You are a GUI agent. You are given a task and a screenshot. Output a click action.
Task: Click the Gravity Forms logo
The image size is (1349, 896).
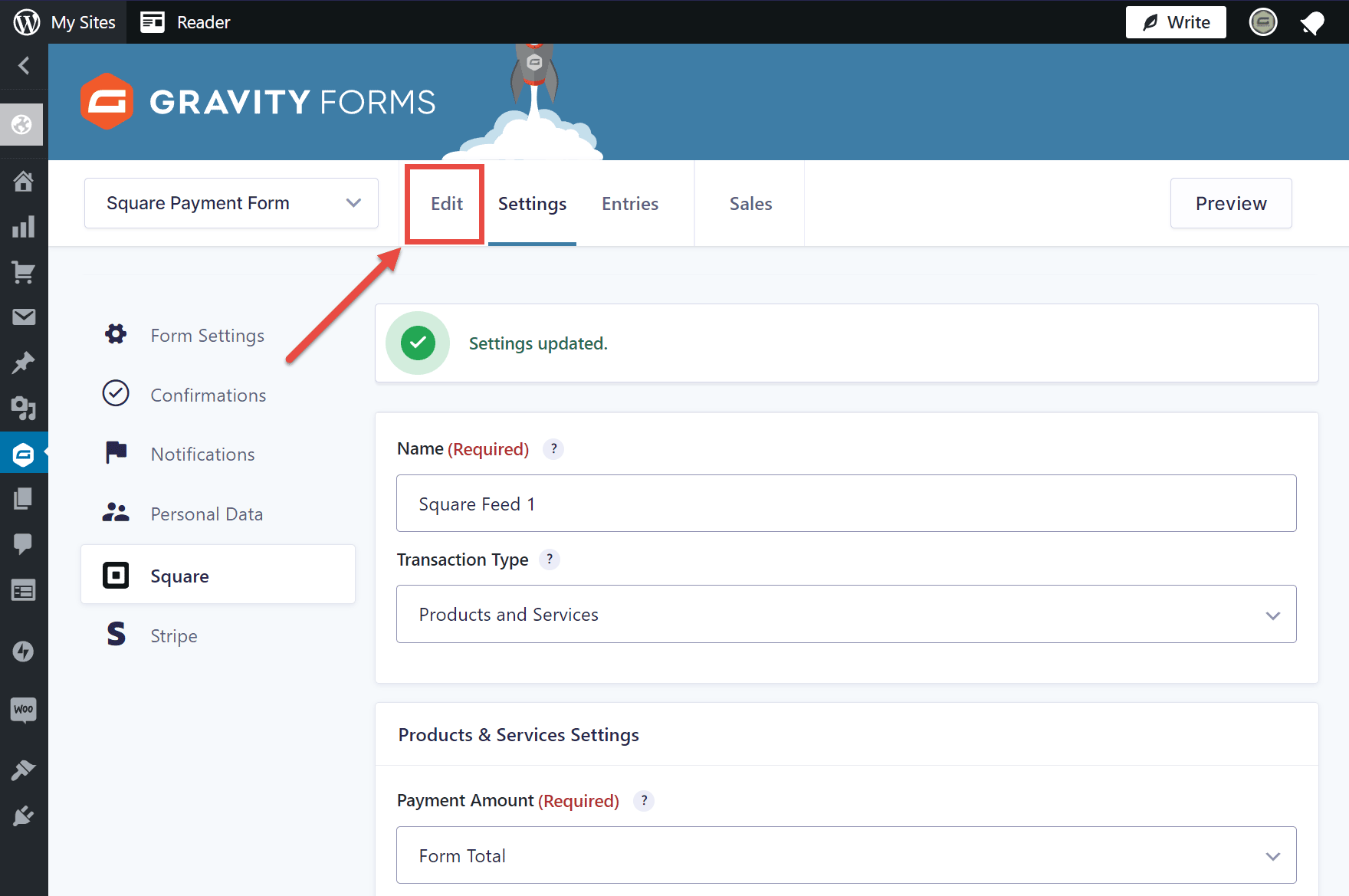click(x=258, y=101)
